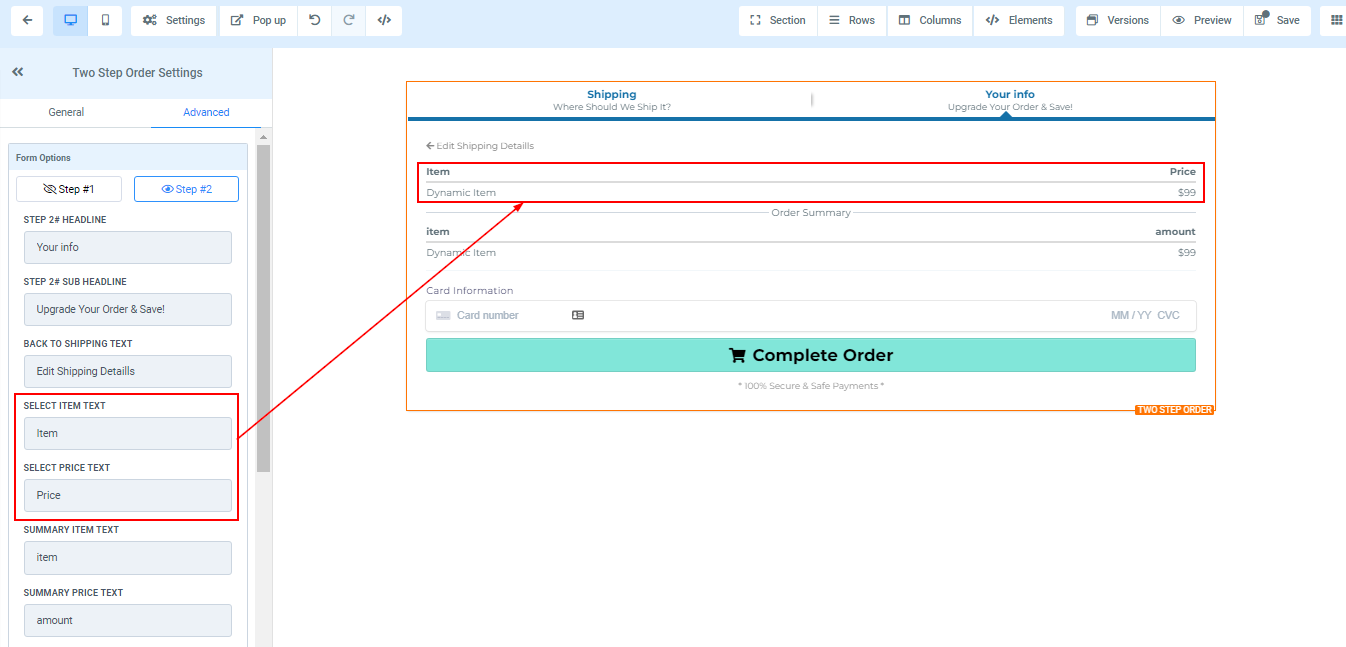The width and height of the screenshot is (1346, 647).
Task: Edit the Select Item text field
Action: click(x=128, y=433)
